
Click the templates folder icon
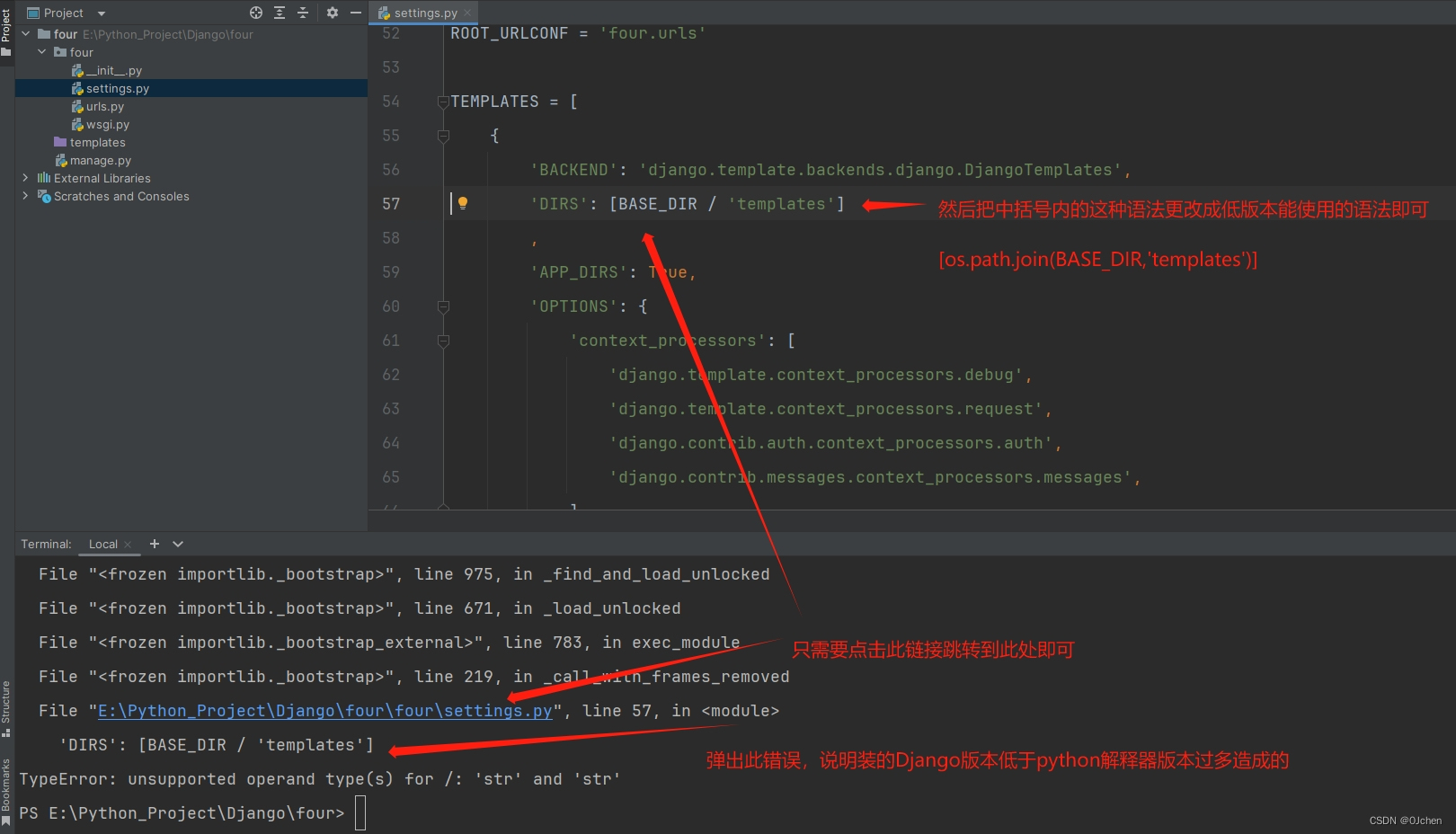click(x=60, y=142)
